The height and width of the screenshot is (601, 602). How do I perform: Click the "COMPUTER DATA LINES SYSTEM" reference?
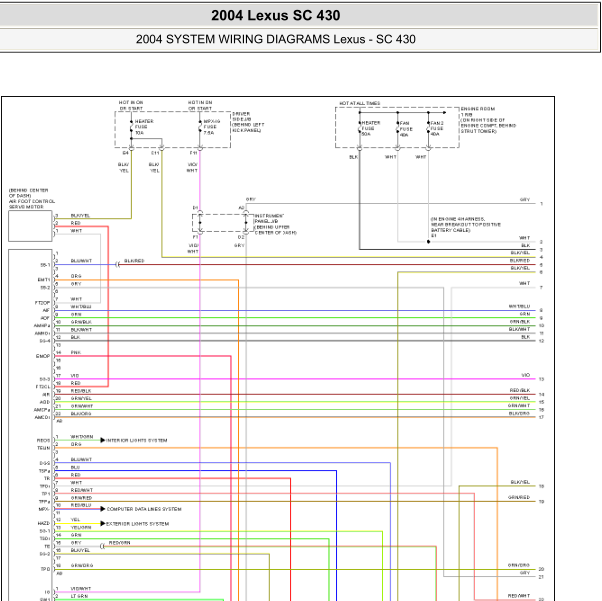(x=144, y=509)
